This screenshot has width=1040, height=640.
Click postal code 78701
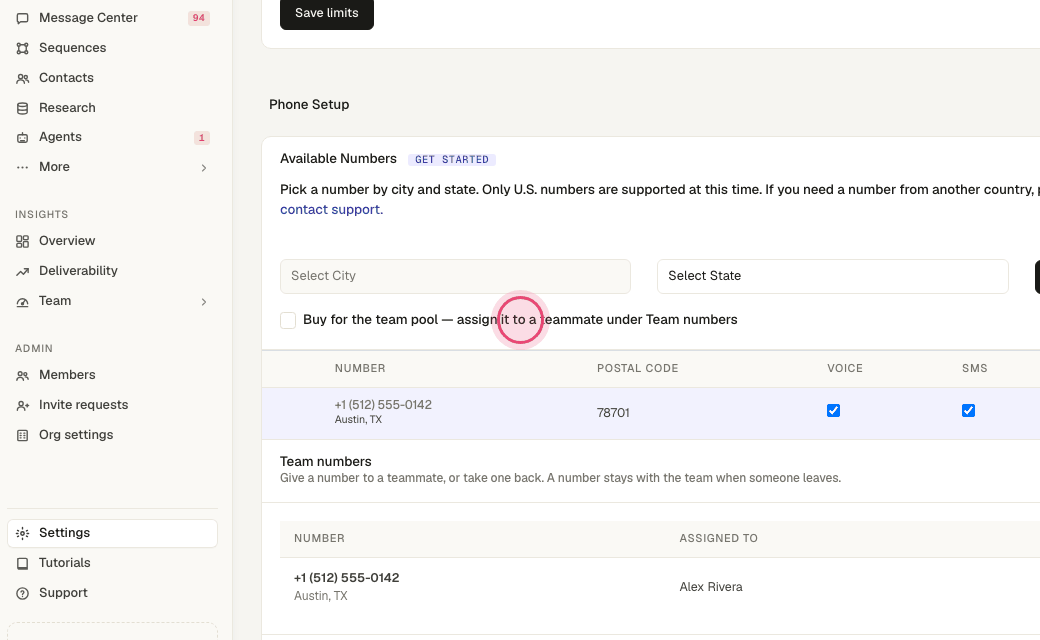(x=613, y=413)
